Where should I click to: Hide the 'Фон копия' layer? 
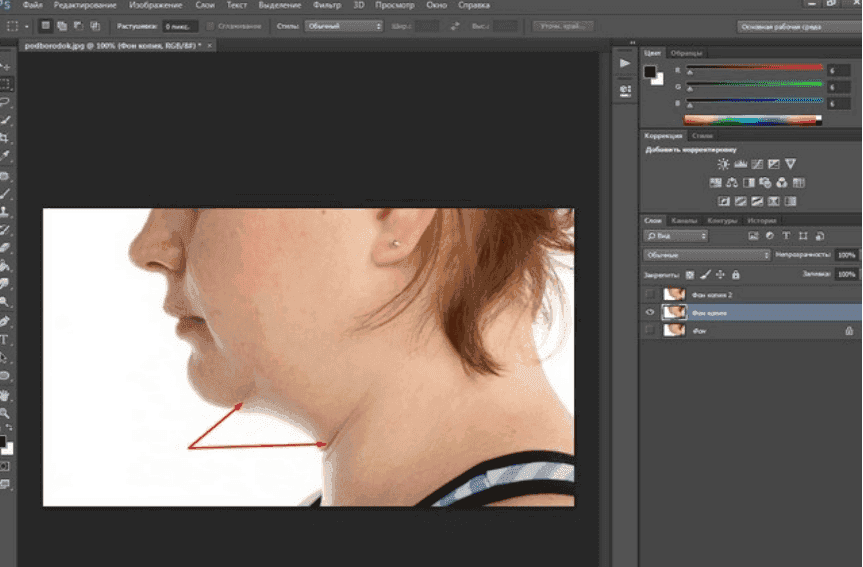[x=650, y=312]
